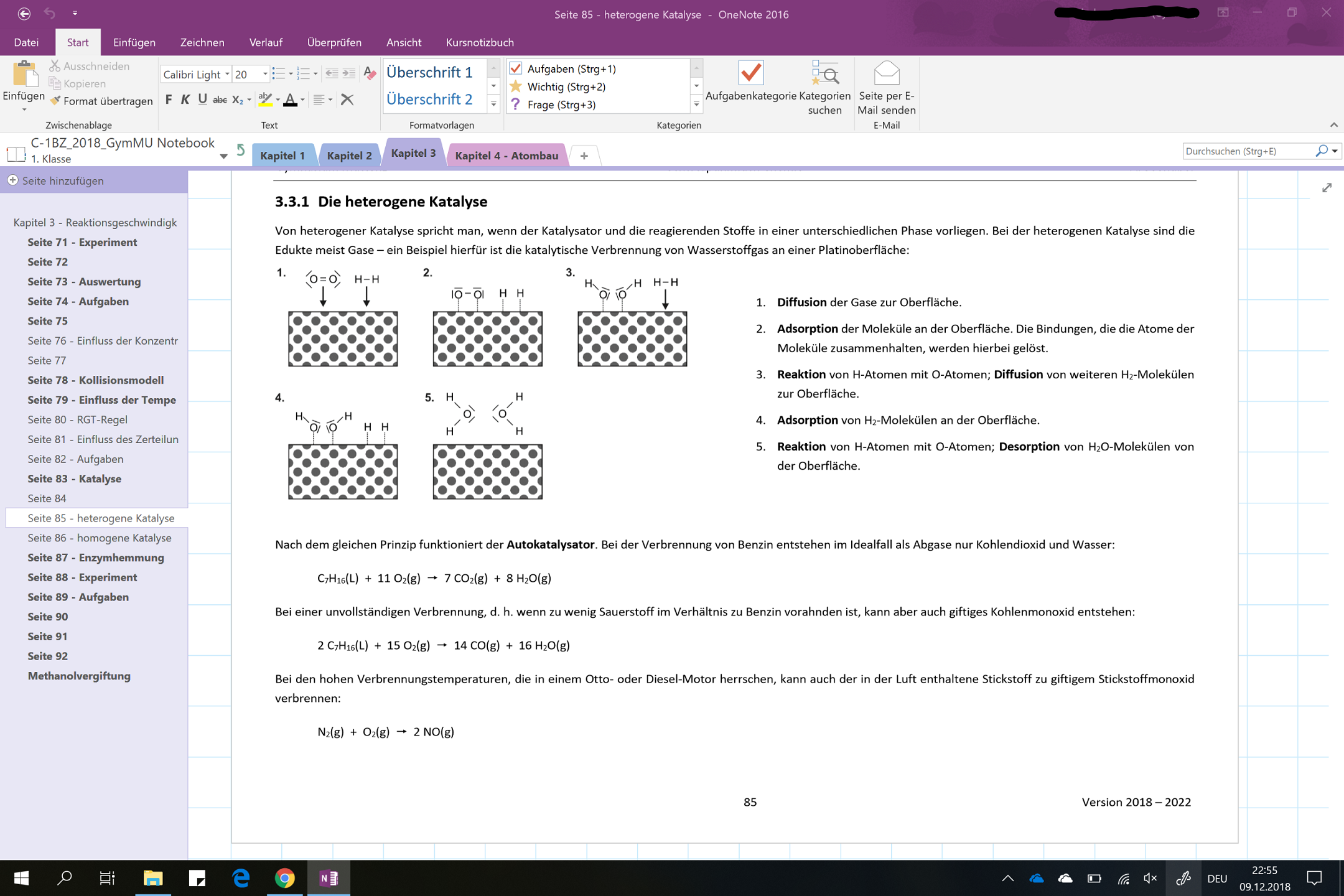Switch to Kapitel 4 - Atombau section
This screenshot has height=896, width=1344.
tap(506, 156)
